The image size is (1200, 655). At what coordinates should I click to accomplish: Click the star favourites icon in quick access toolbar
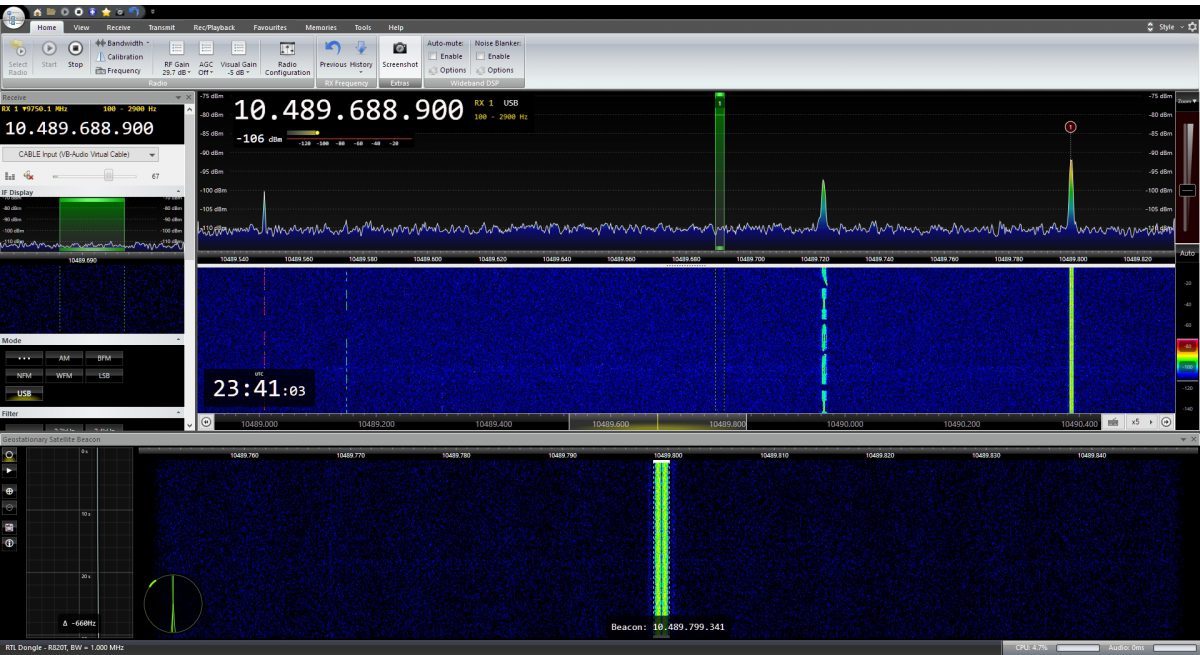(x=106, y=11)
